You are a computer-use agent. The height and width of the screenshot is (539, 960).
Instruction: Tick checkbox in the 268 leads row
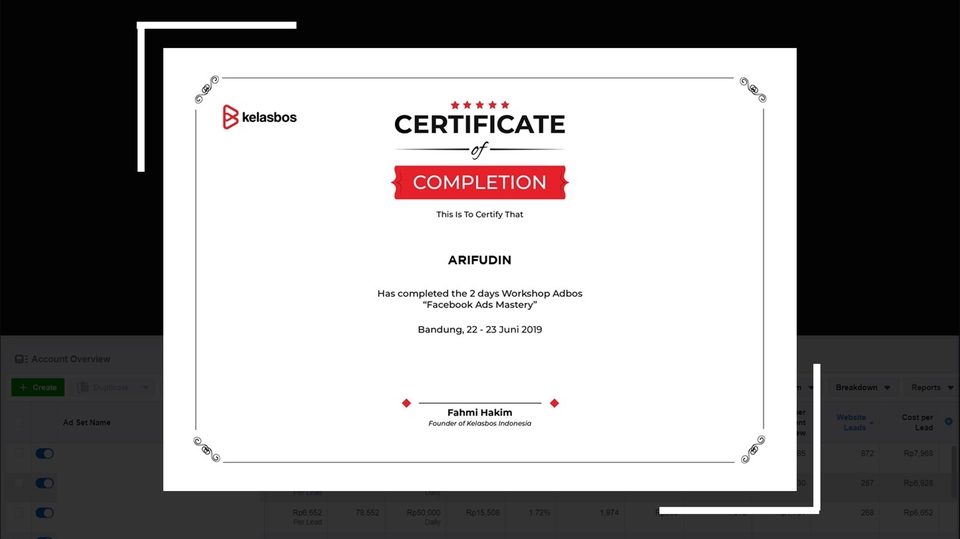click(18, 512)
